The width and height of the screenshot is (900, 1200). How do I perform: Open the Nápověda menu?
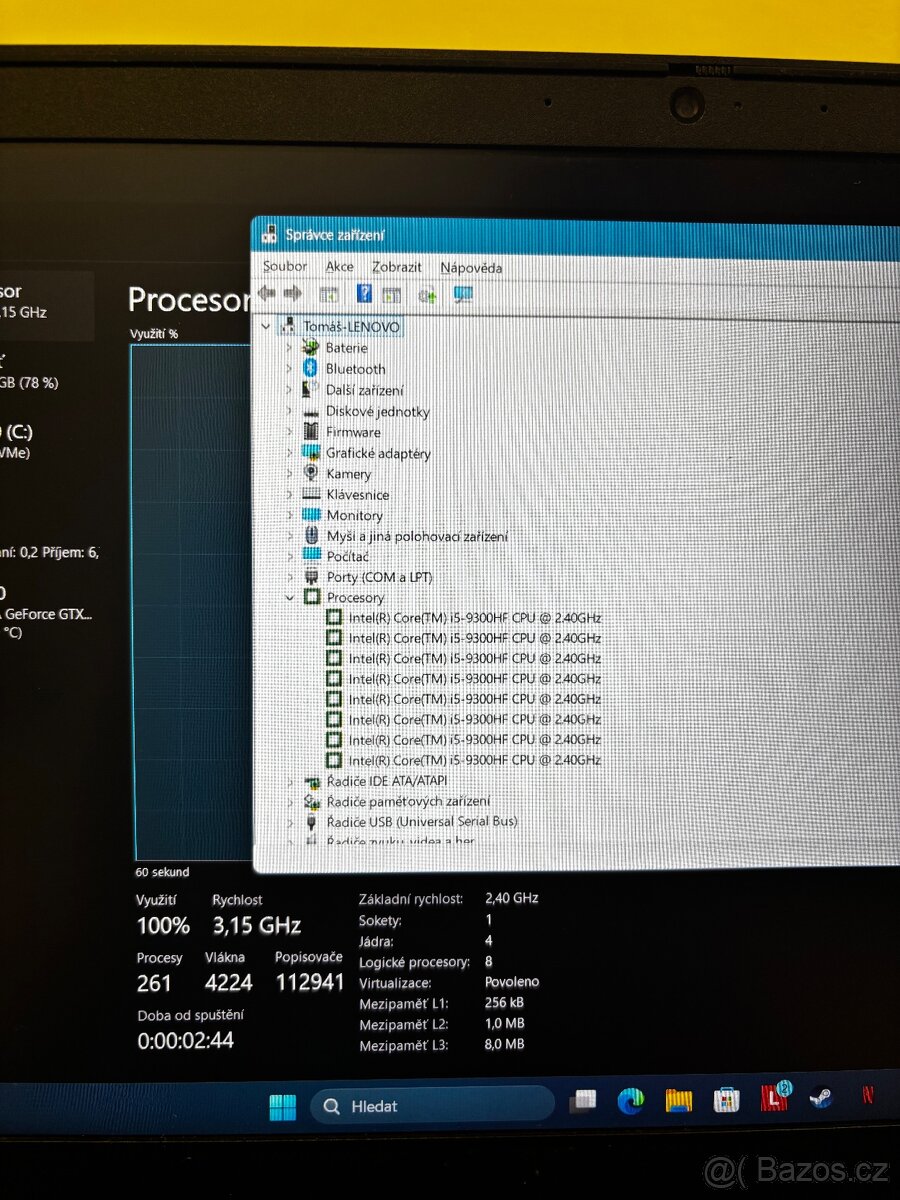point(472,267)
